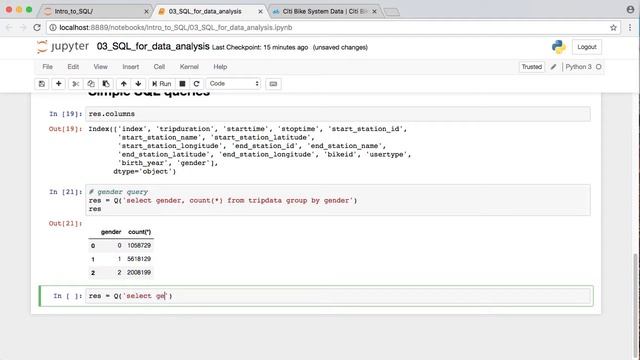Close the Citi Bike System Data tab
The width and height of the screenshot is (640, 360).
[x=374, y=11]
